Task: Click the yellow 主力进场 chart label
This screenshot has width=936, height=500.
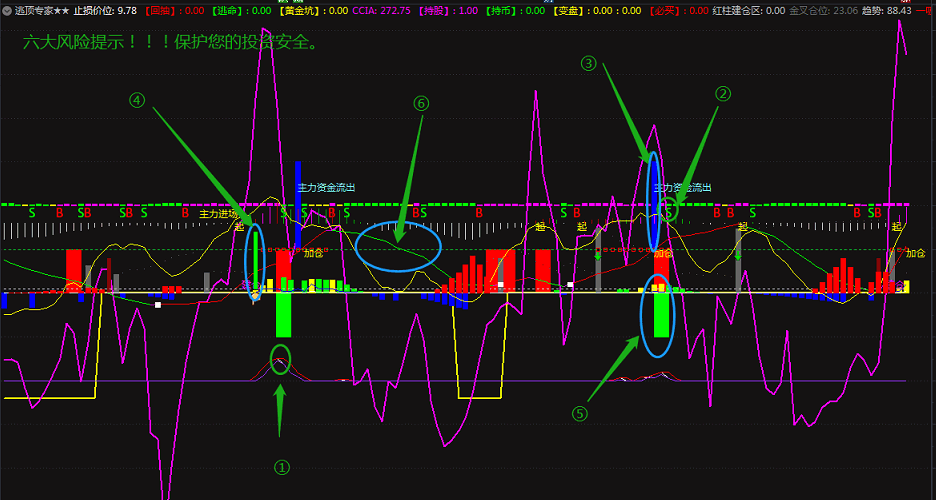Action: pyautogui.click(x=218, y=214)
